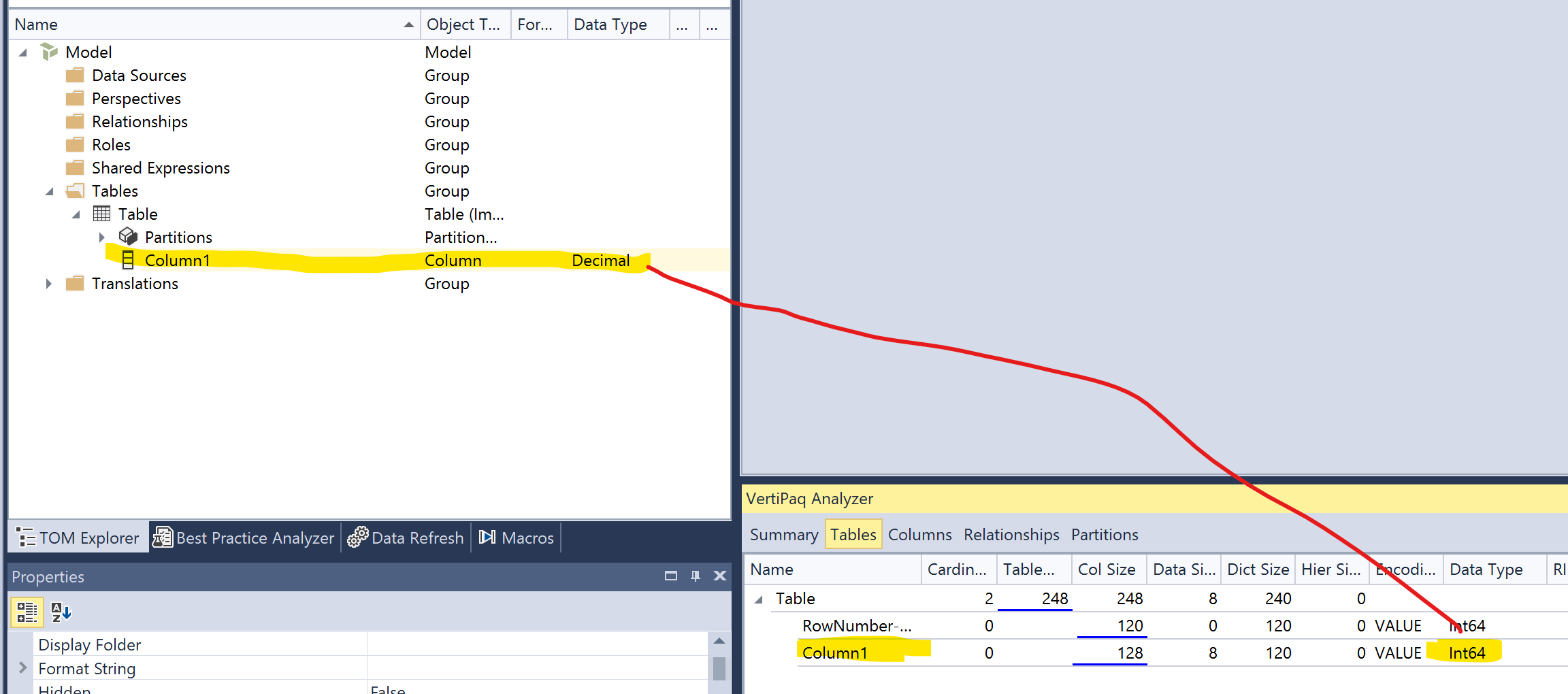Click the Macros icon

pos(487,538)
